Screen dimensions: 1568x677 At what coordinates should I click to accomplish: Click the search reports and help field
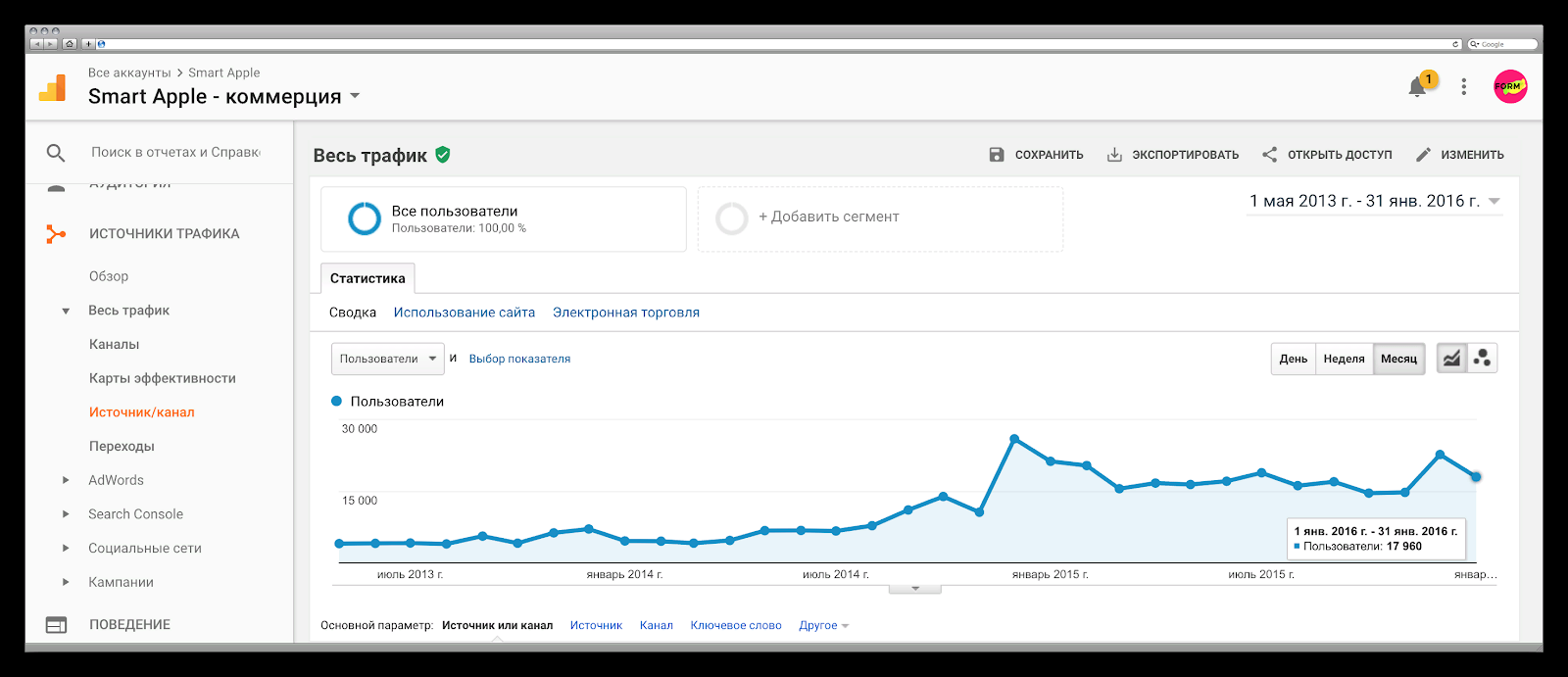click(176, 152)
